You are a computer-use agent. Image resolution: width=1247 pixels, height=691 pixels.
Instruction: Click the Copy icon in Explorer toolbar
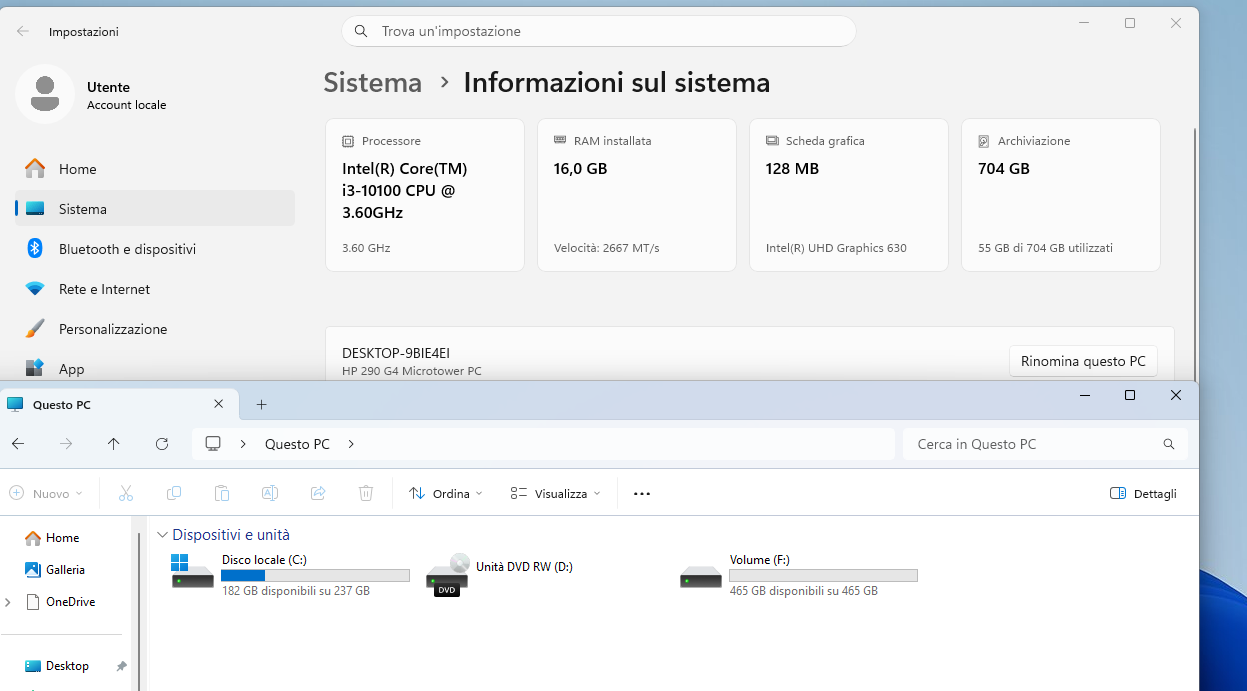coord(174,493)
